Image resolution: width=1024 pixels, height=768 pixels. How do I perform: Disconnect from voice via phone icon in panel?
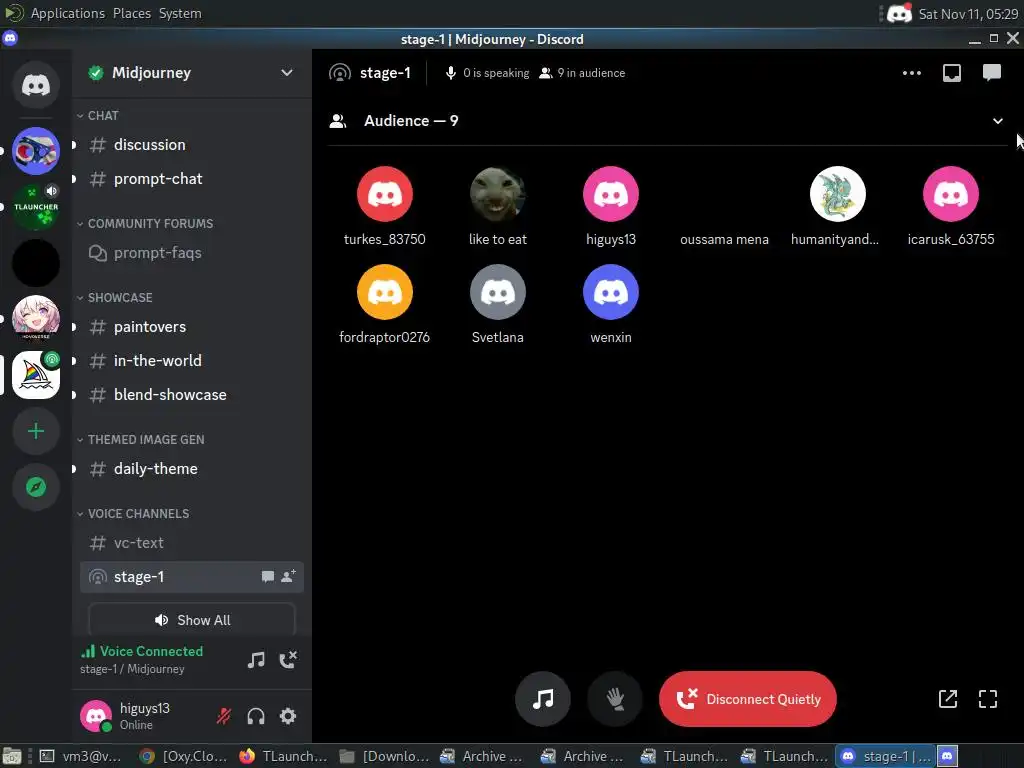pyautogui.click(x=288, y=660)
